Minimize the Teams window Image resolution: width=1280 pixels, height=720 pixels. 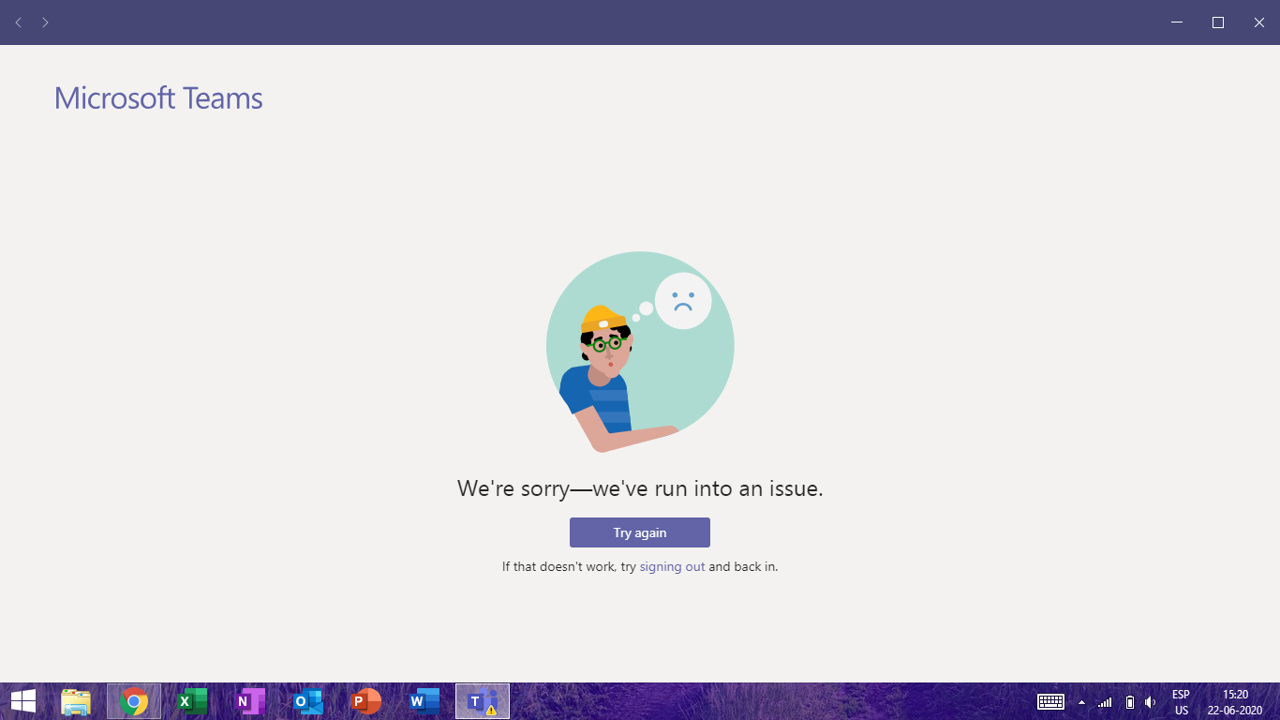click(1177, 22)
